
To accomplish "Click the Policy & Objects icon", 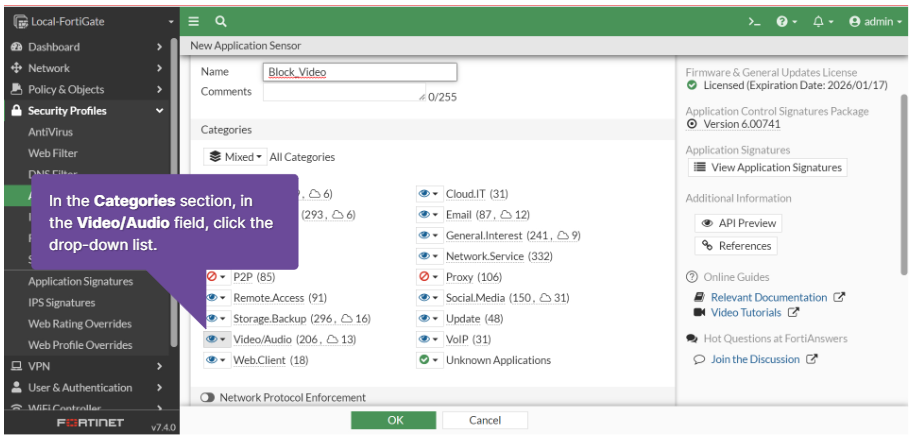I will point(17,89).
